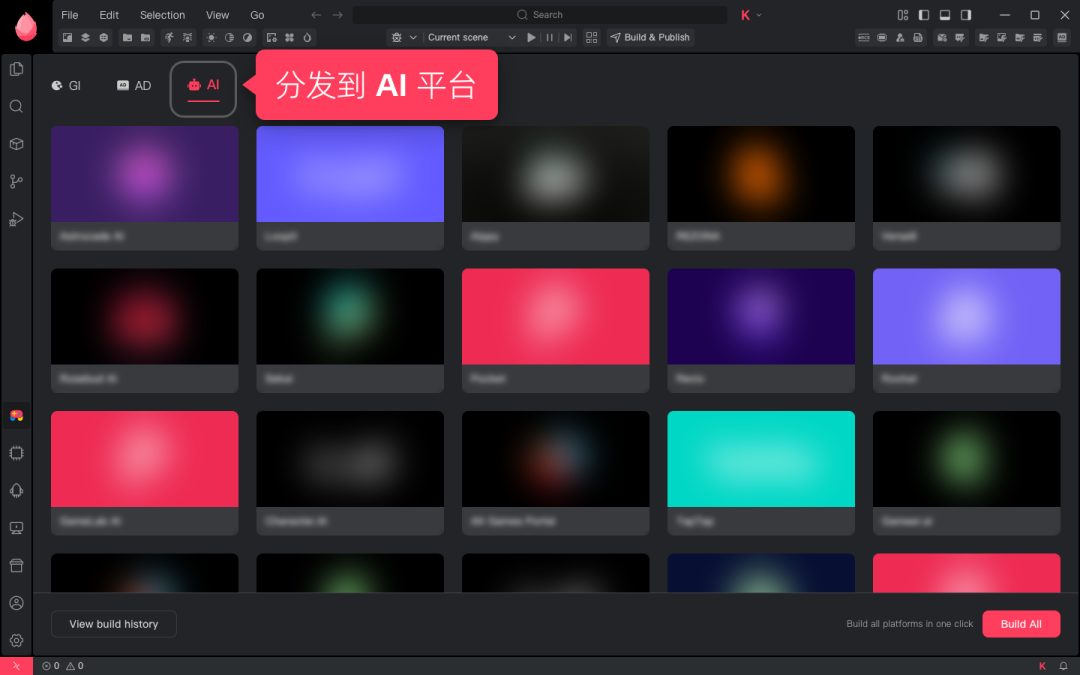Open the chip icon in left sidebar
This screenshot has height=675, width=1080.
point(17,453)
